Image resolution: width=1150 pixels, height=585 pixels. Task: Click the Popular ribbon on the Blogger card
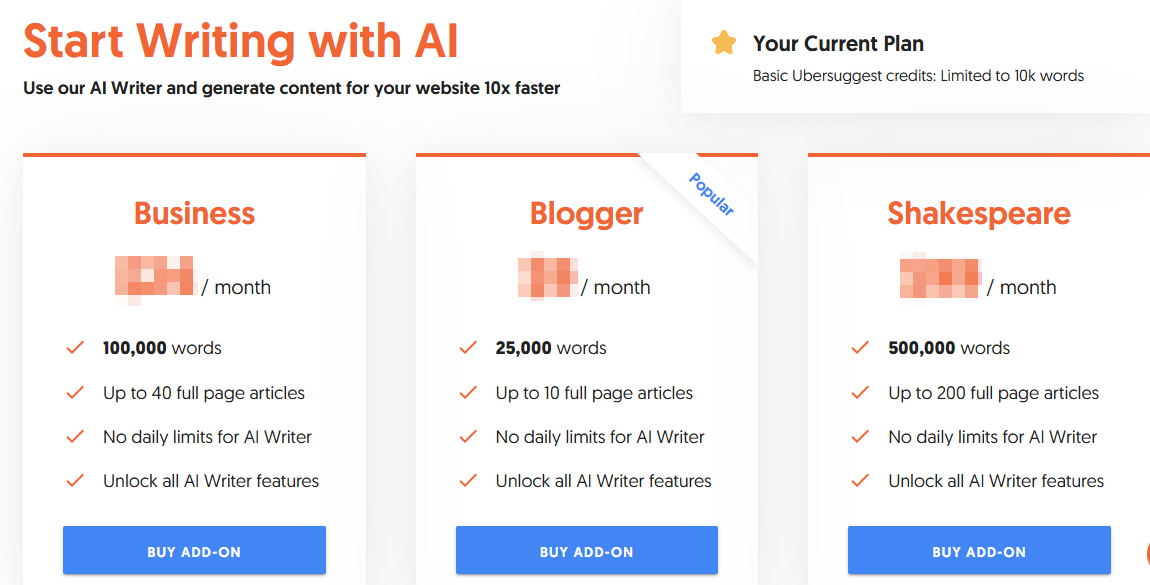click(x=712, y=194)
